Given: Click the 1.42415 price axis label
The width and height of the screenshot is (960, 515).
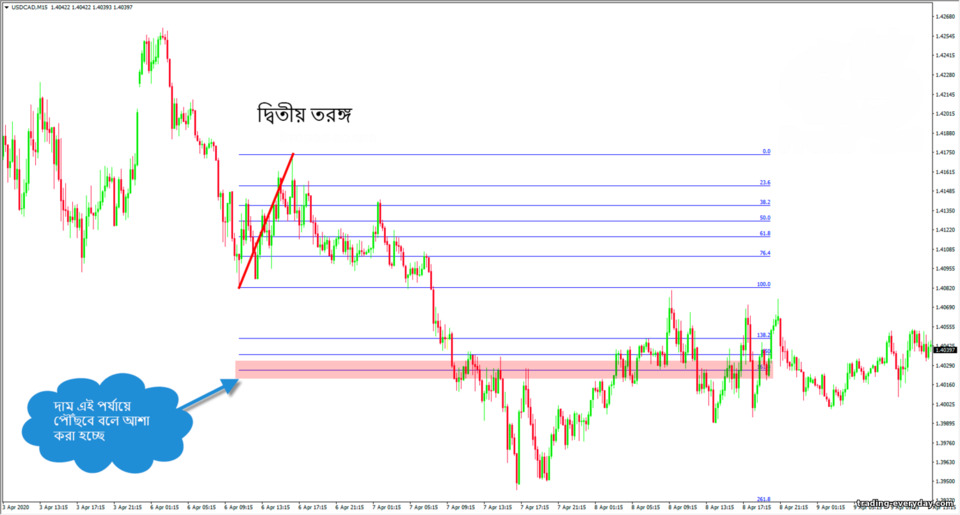Looking at the screenshot, I should click(945, 55).
